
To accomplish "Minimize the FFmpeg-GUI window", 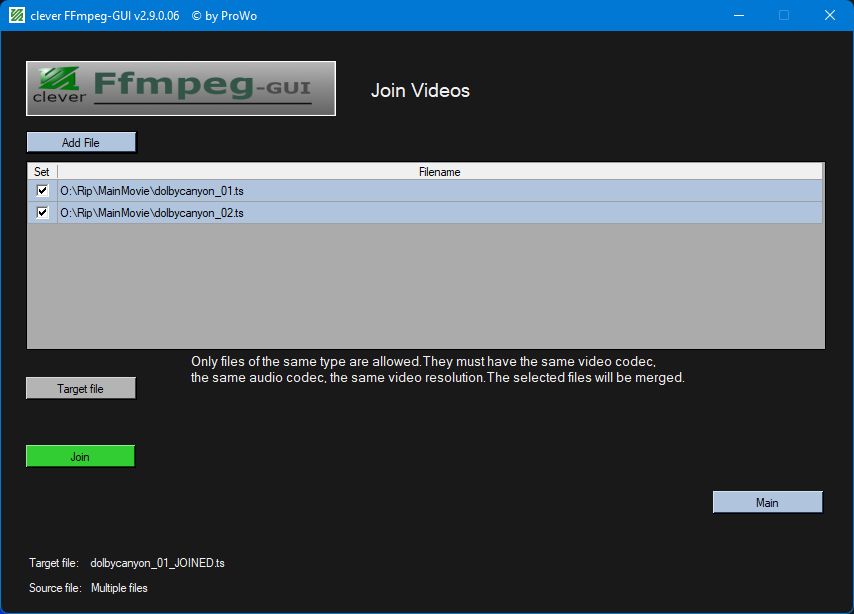I will tap(739, 15).
